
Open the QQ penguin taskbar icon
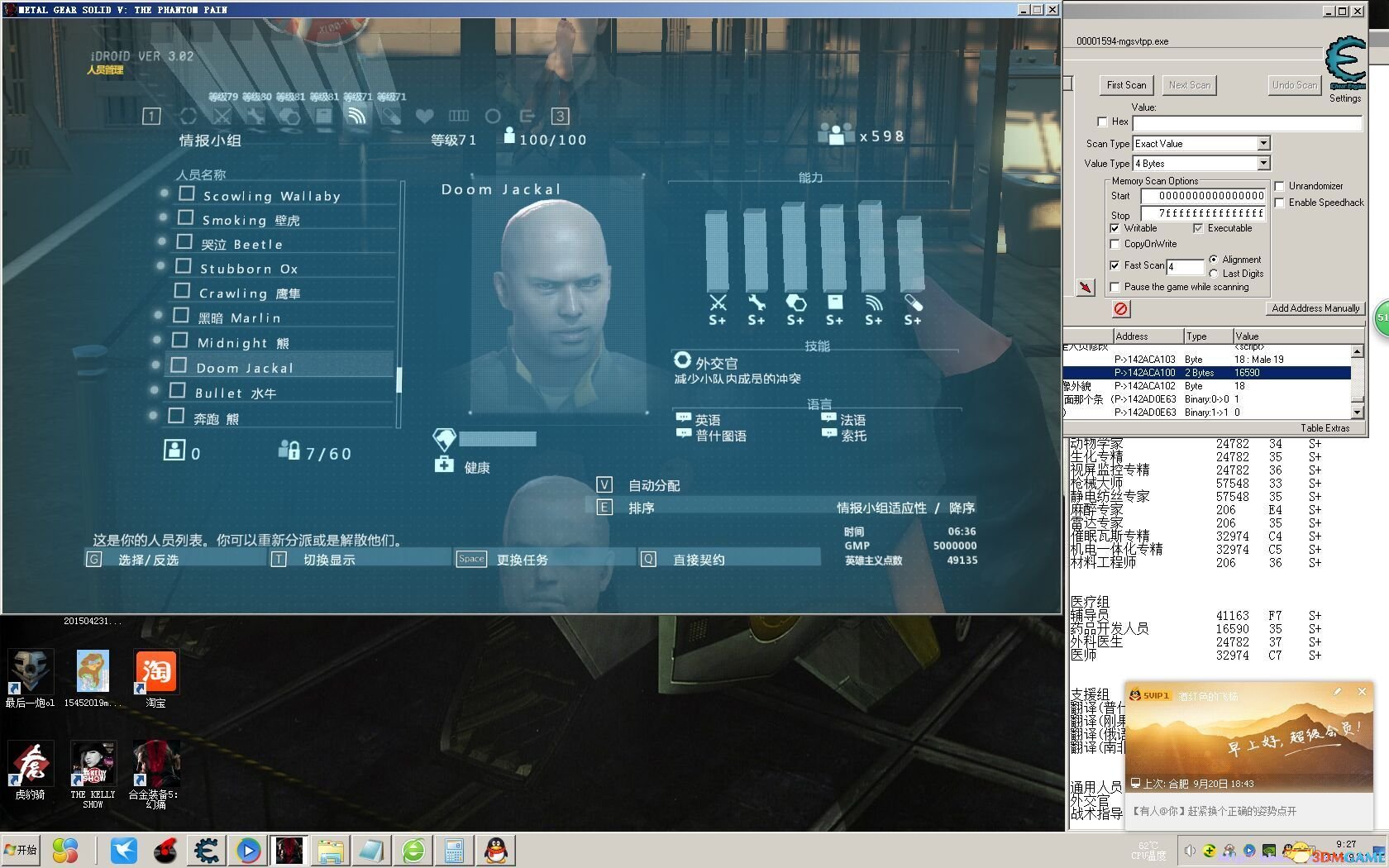(496, 851)
